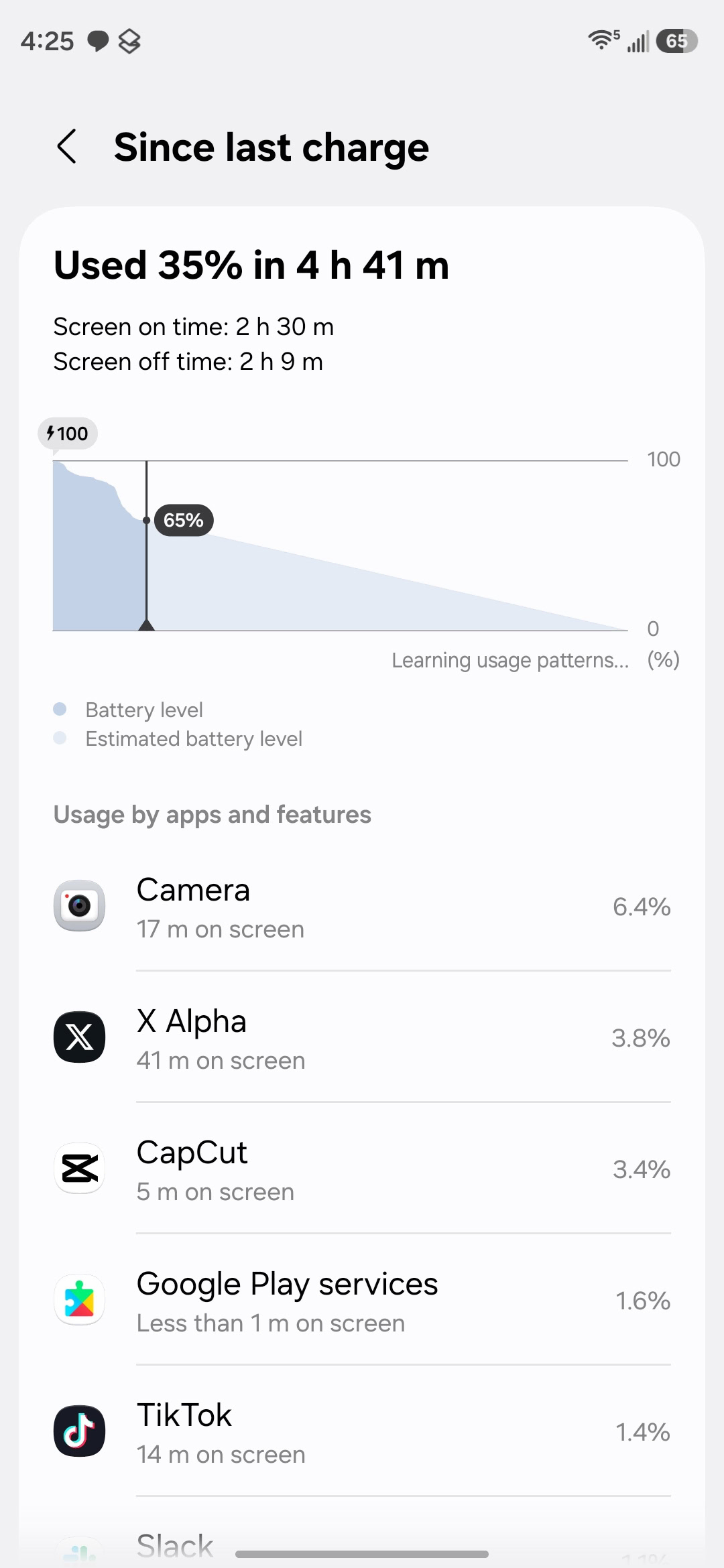Tap the battery indicator in status bar
The width and height of the screenshot is (724, 1568).
point(677,41)
